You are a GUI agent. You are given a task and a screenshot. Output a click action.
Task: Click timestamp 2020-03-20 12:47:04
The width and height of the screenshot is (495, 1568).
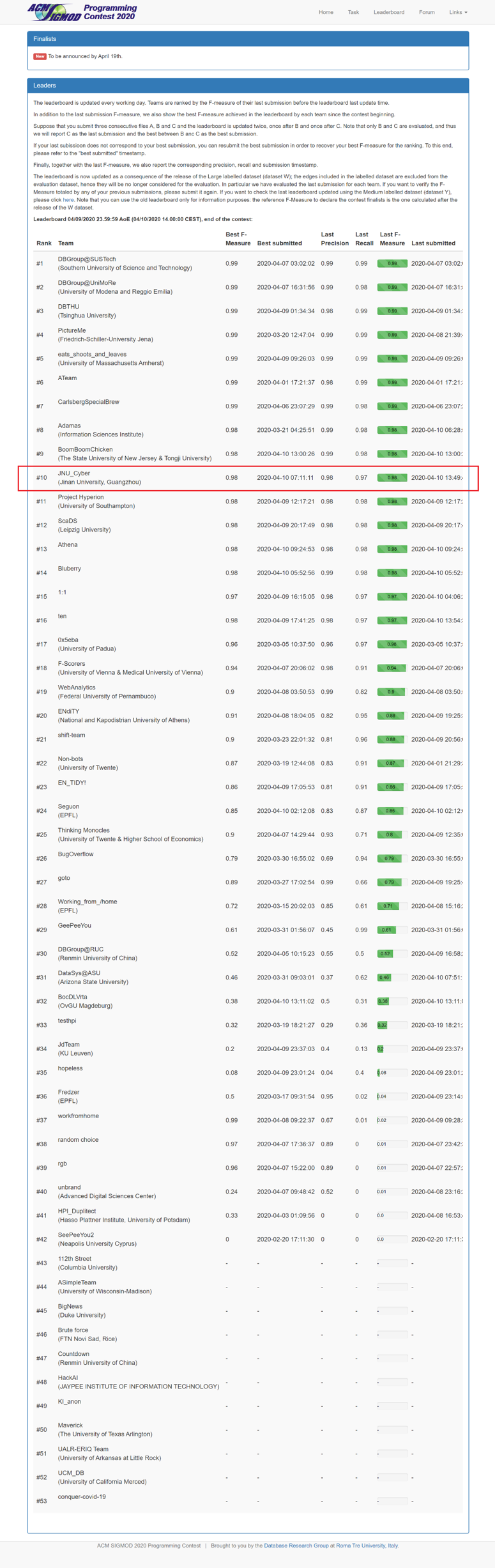286,335
